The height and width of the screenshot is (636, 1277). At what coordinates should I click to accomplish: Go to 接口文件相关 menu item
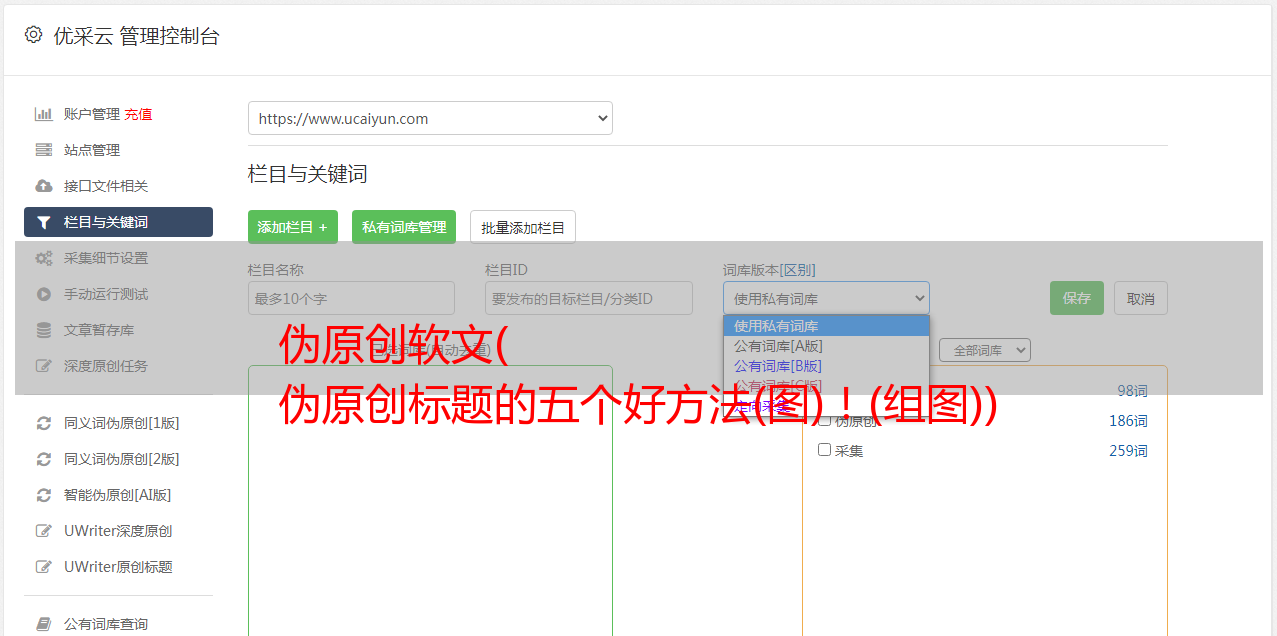106,186
